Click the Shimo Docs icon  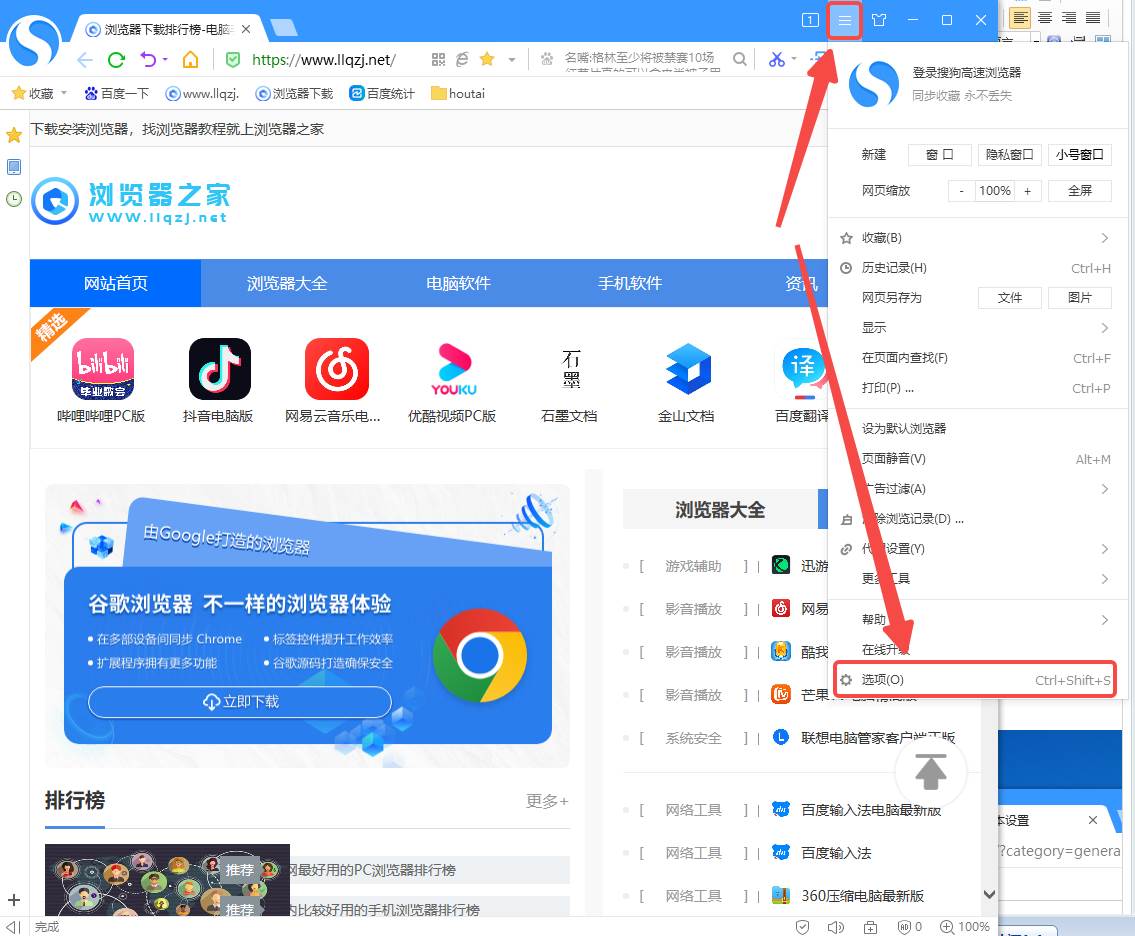[571, 369]
